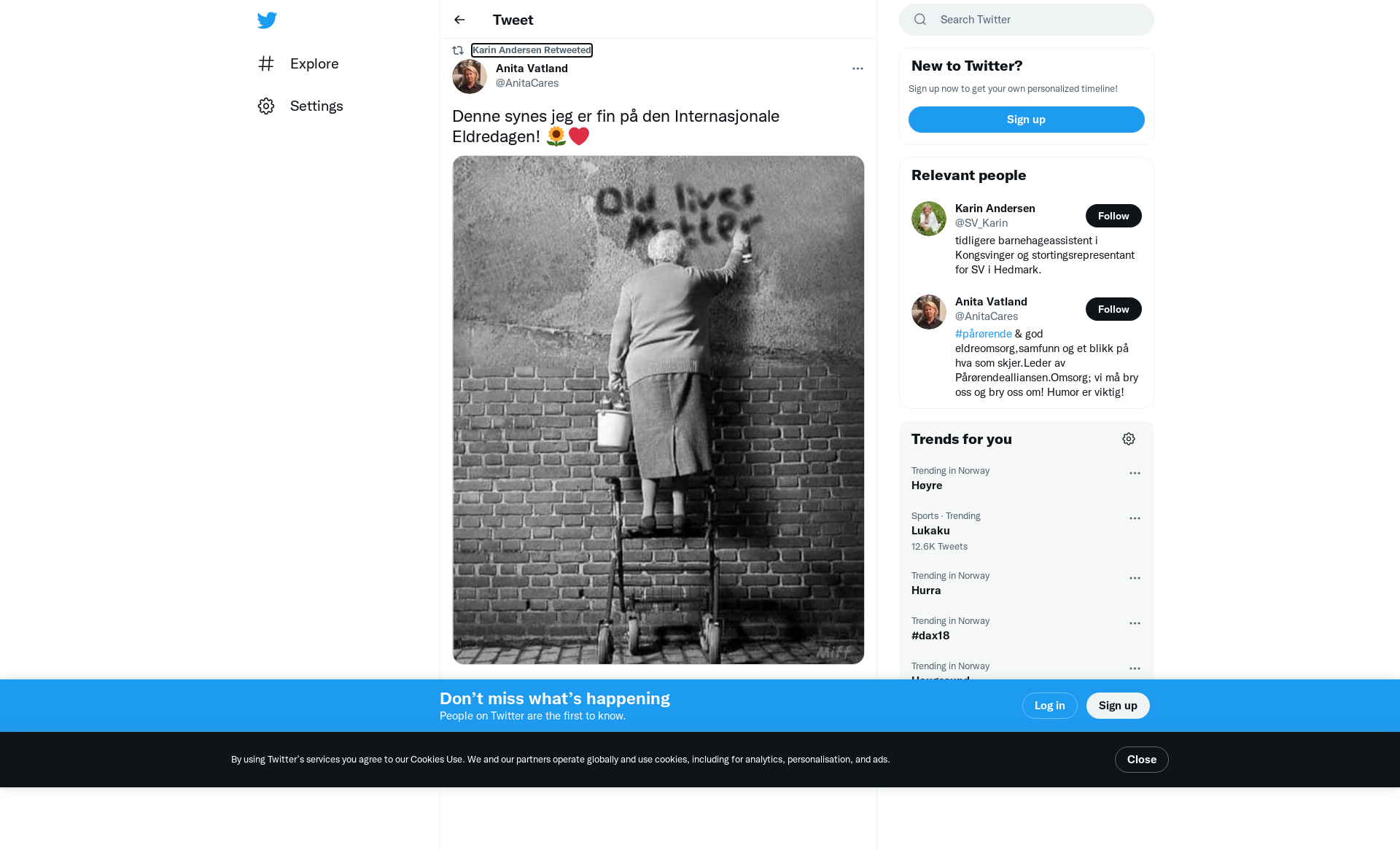1400x850 pixels.
Task: Open more options for Høyre trend
Action: click(x=1135, y=473)
